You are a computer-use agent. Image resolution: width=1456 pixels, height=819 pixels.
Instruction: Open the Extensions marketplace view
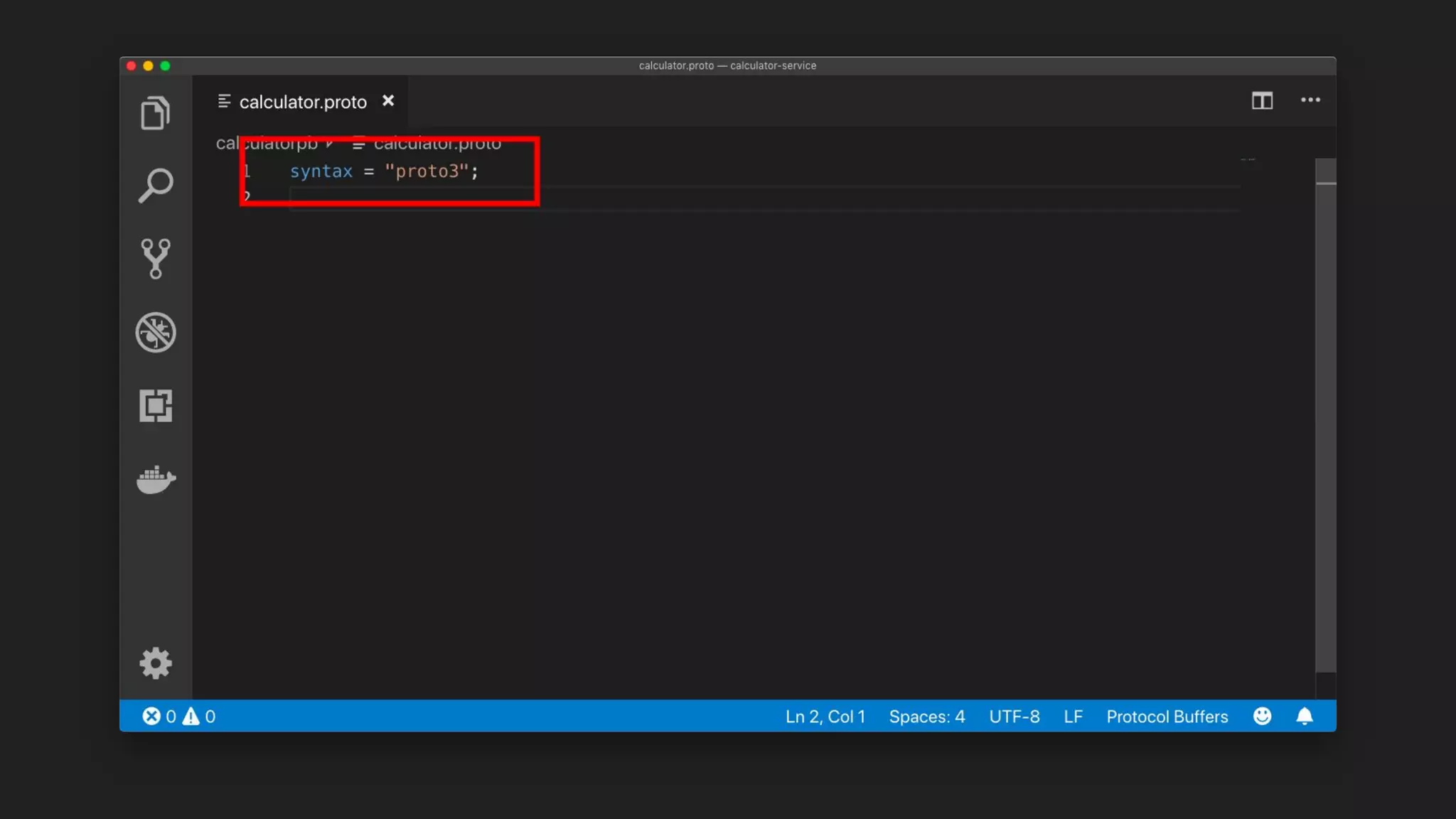pos(155,405)
